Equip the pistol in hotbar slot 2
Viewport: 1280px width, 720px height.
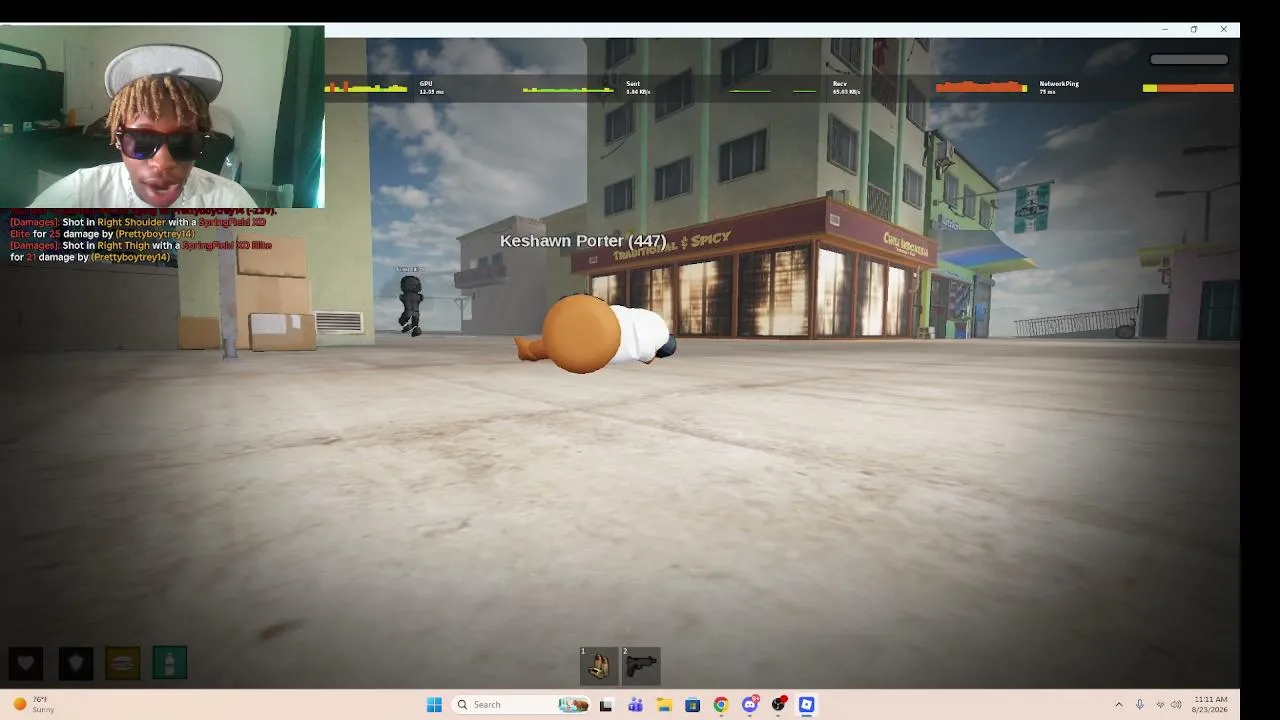click(641, 666)
